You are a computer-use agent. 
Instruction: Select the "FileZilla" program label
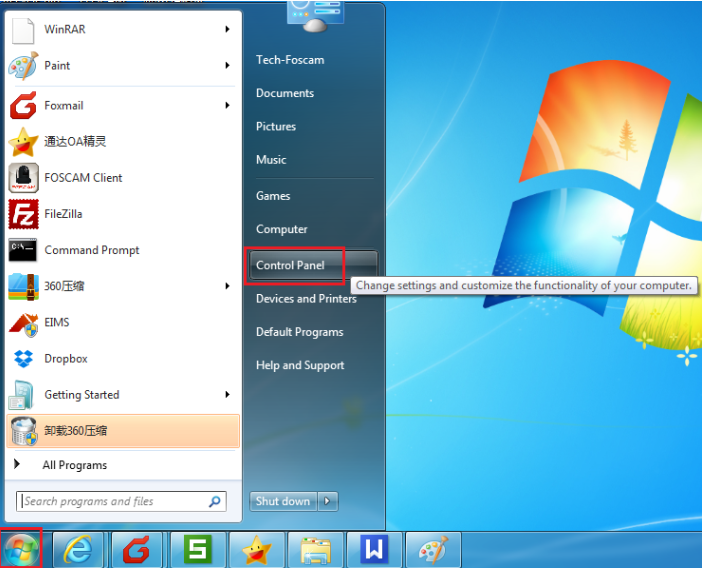click(x=63, y=214)
